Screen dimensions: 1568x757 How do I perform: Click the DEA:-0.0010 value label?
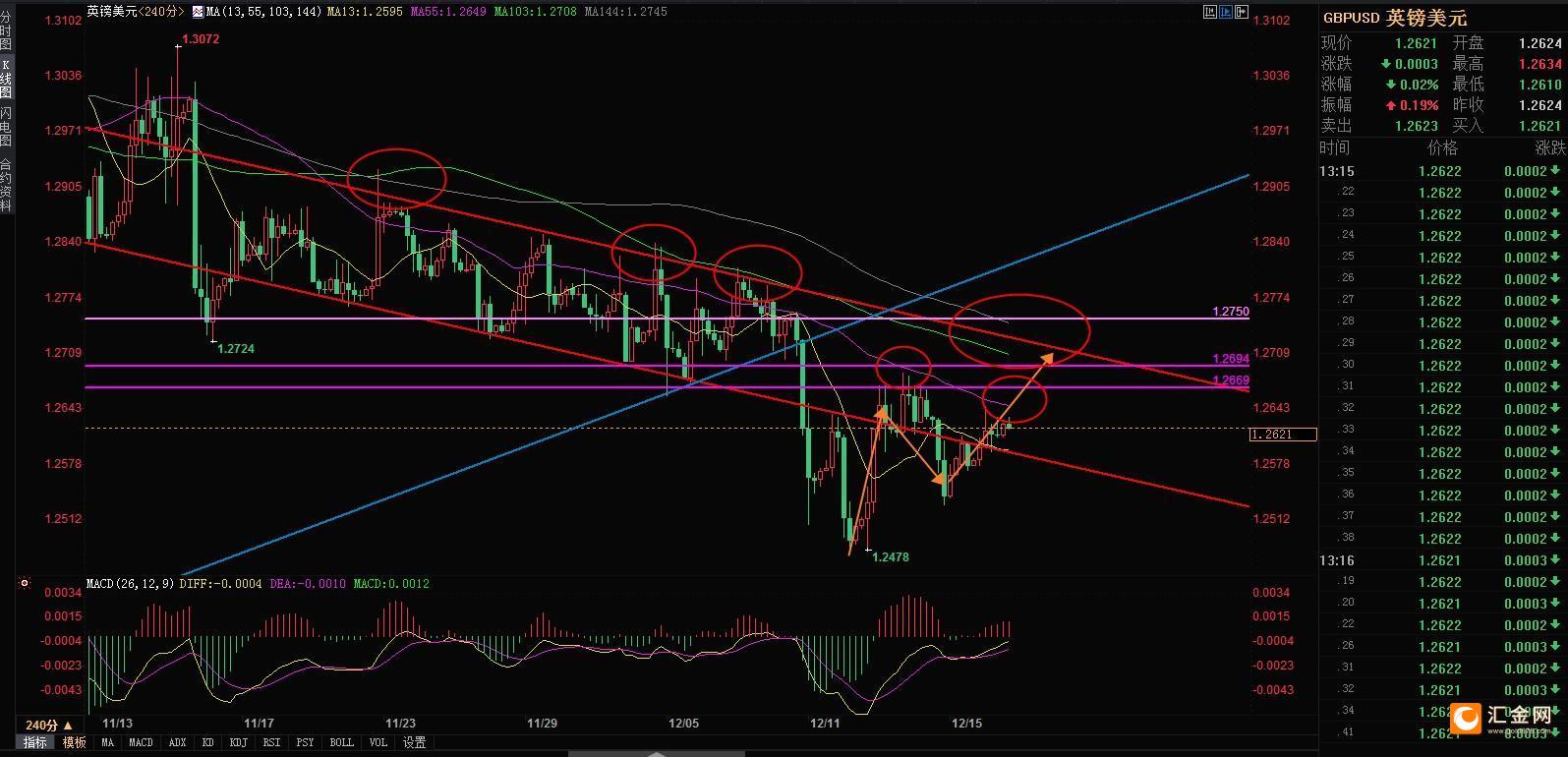coord(308,584)
